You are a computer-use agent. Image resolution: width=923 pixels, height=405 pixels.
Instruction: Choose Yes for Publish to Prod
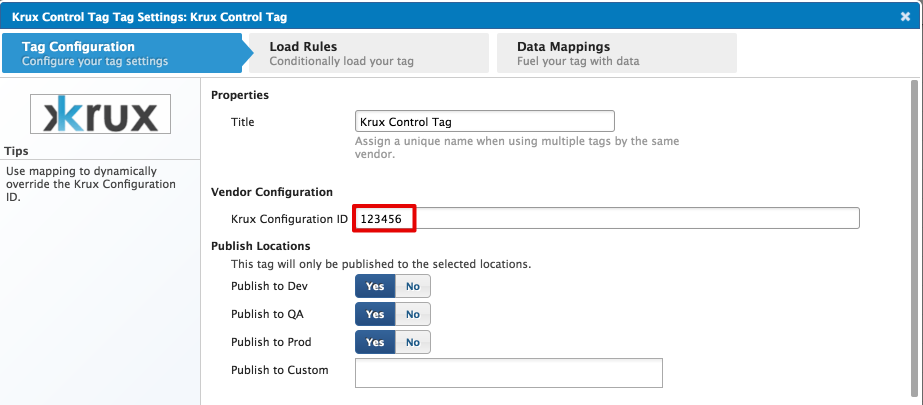click(375, 342)
